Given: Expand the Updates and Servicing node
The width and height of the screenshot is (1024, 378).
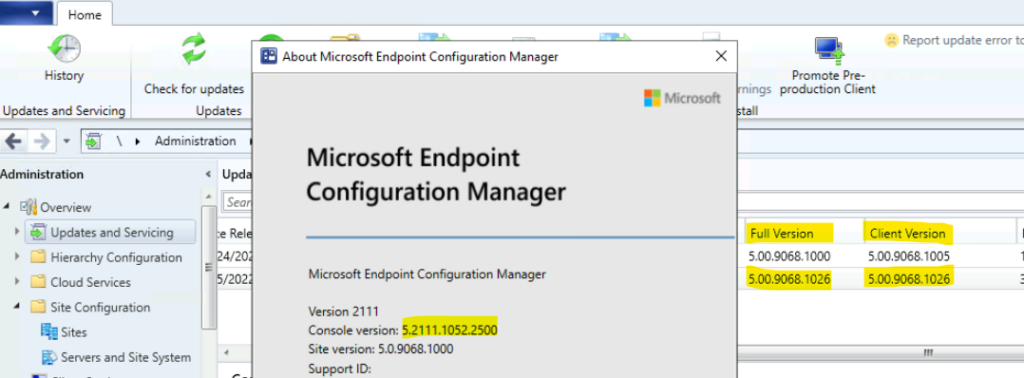Looking at the screenshot, I should (18, 232).
